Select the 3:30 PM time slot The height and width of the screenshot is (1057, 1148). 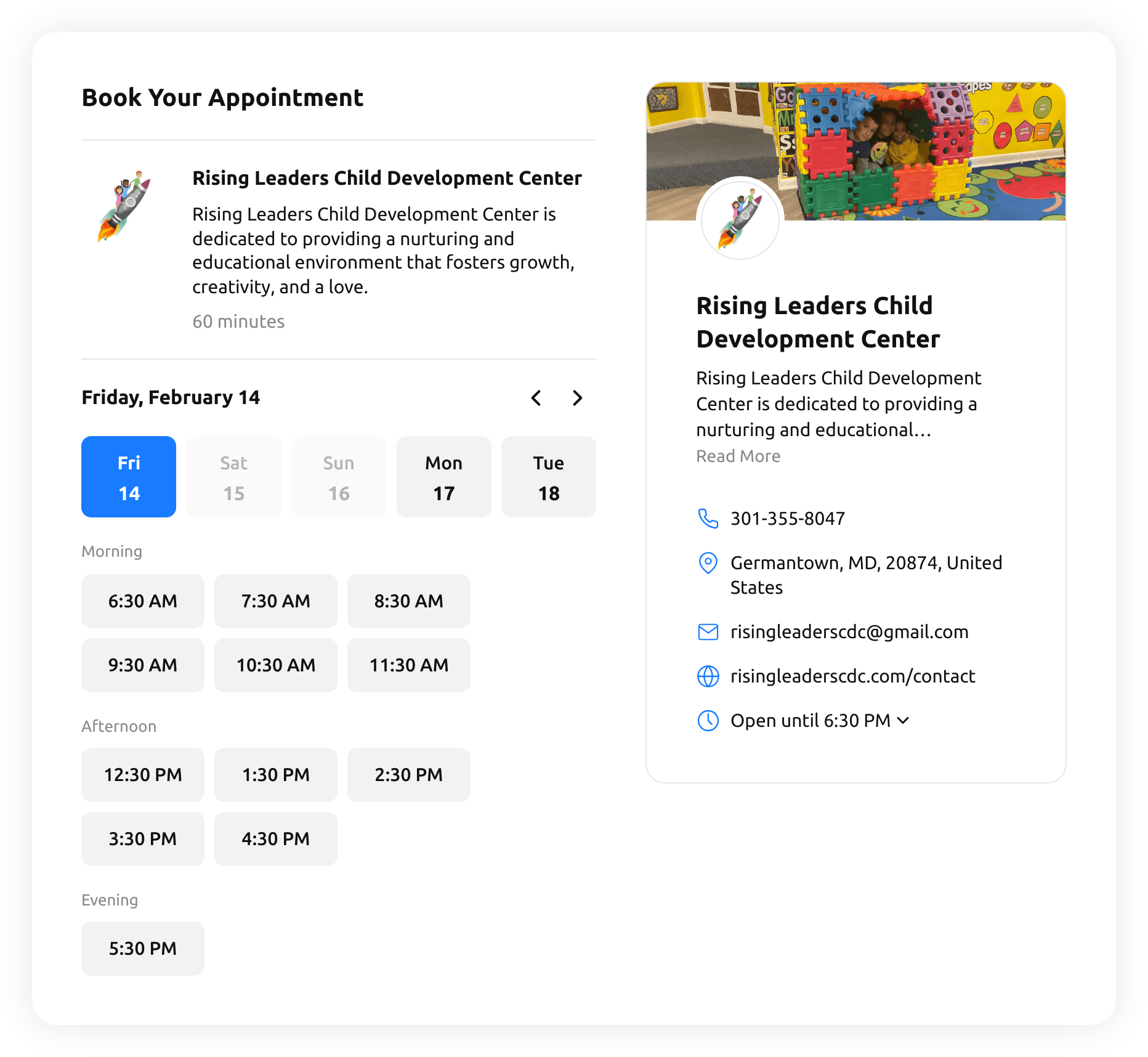(x=143, y=839)
